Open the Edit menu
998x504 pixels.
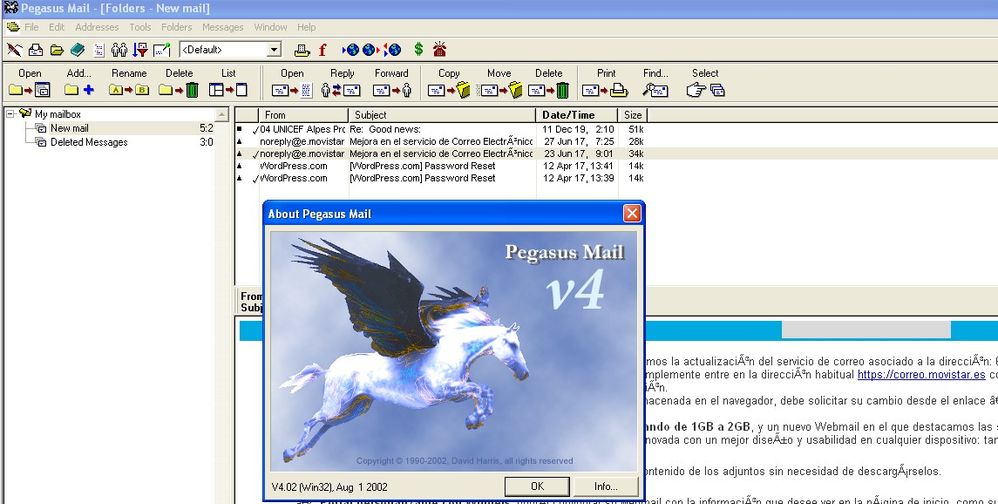point(57,27)
